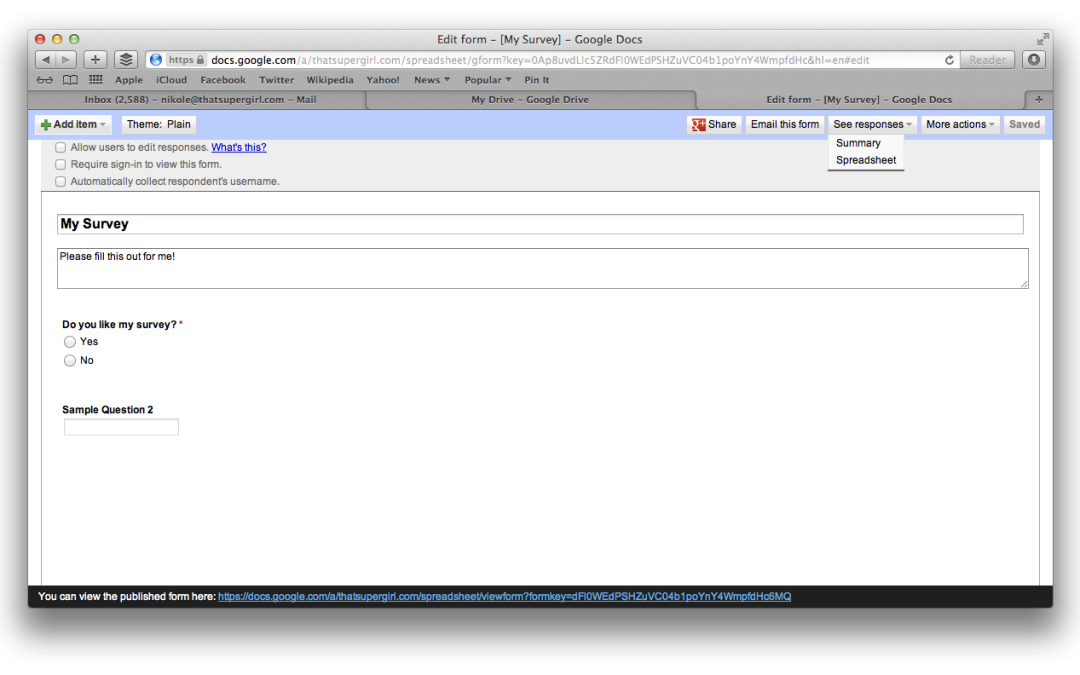Click the Safari address bar URL

point(540,60)
